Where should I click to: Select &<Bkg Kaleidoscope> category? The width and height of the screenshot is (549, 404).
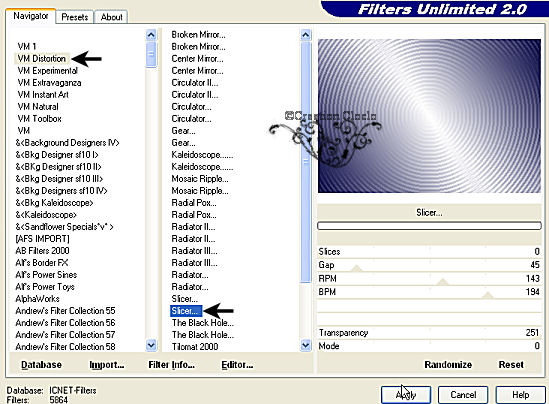point(54,203)
